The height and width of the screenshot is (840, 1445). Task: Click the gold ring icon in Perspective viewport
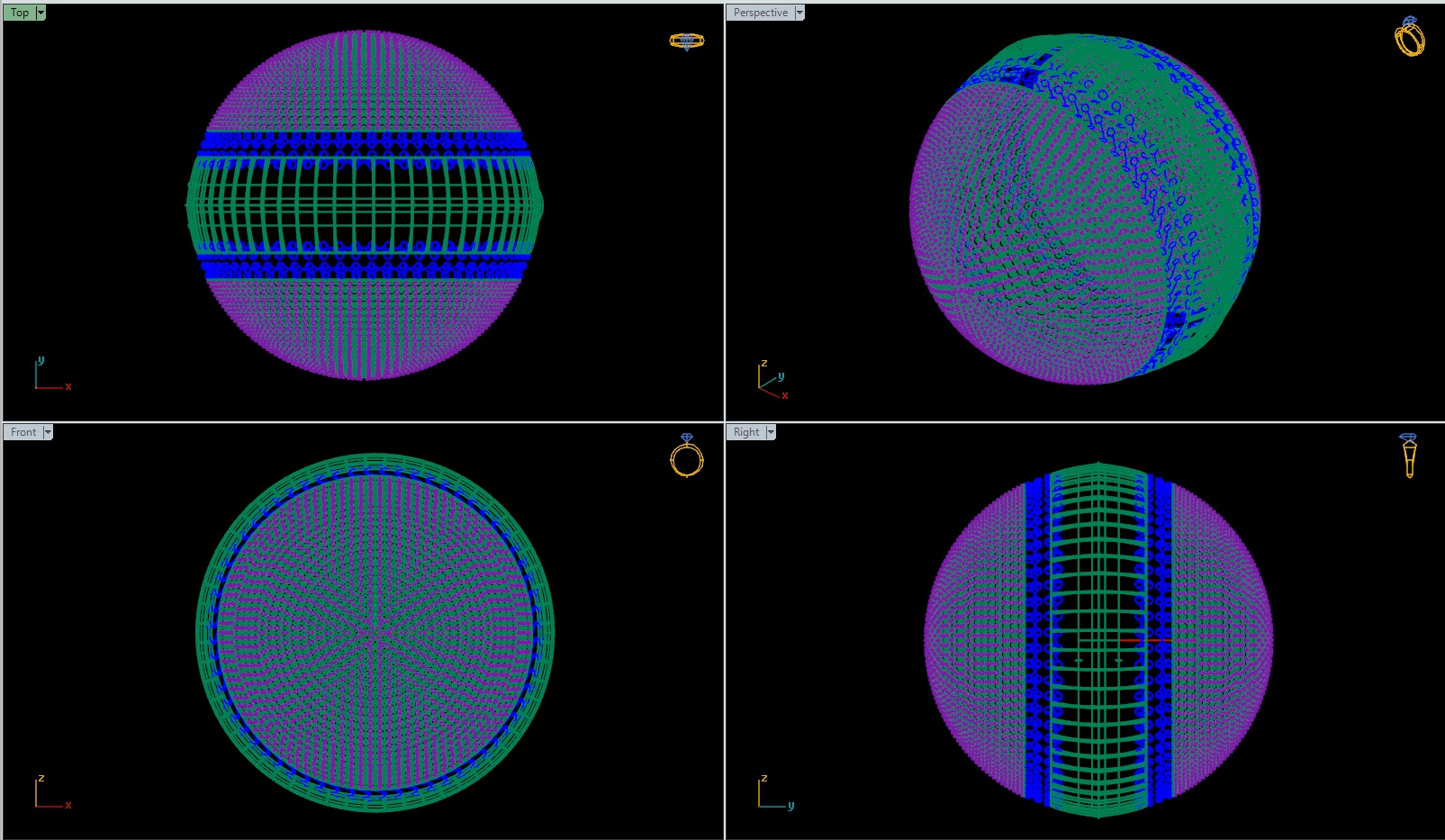(1412, 41)
